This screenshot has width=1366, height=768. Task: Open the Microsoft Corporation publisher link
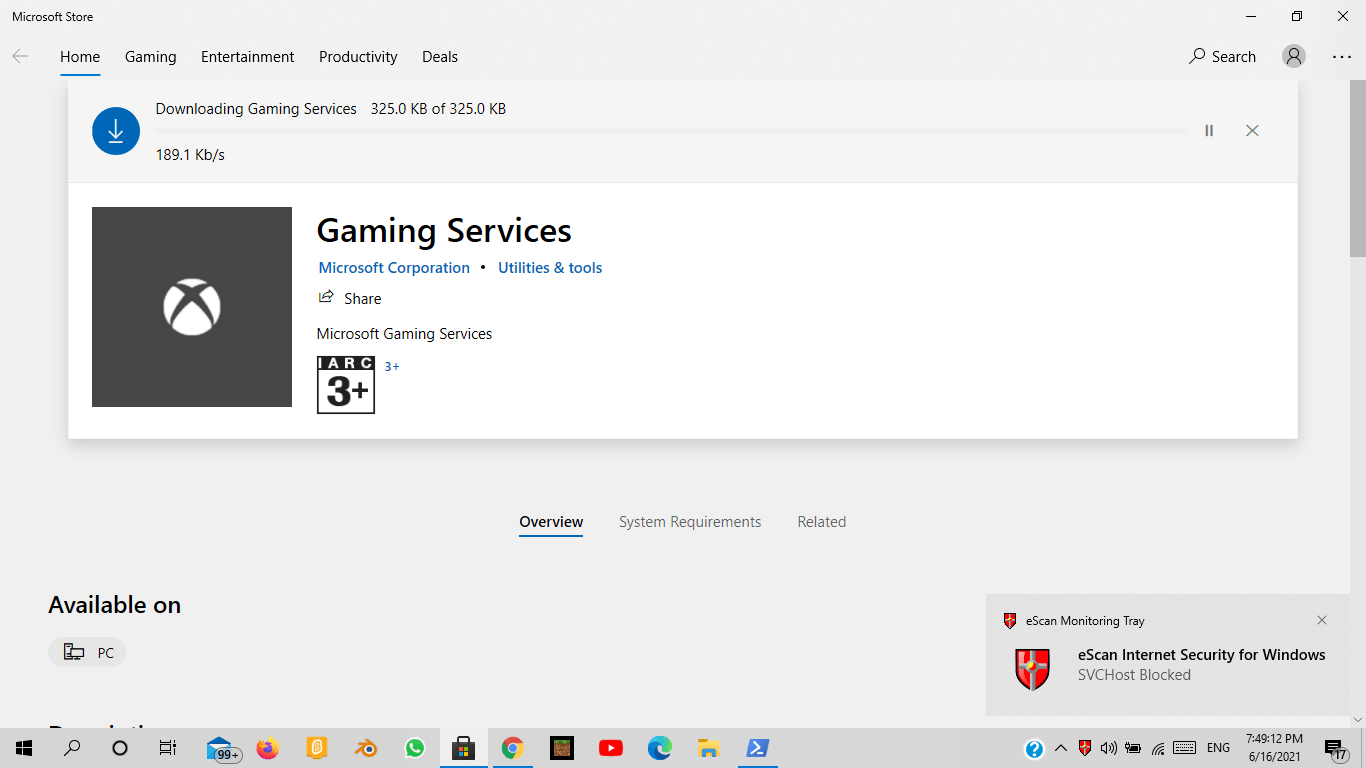(394, 268)
